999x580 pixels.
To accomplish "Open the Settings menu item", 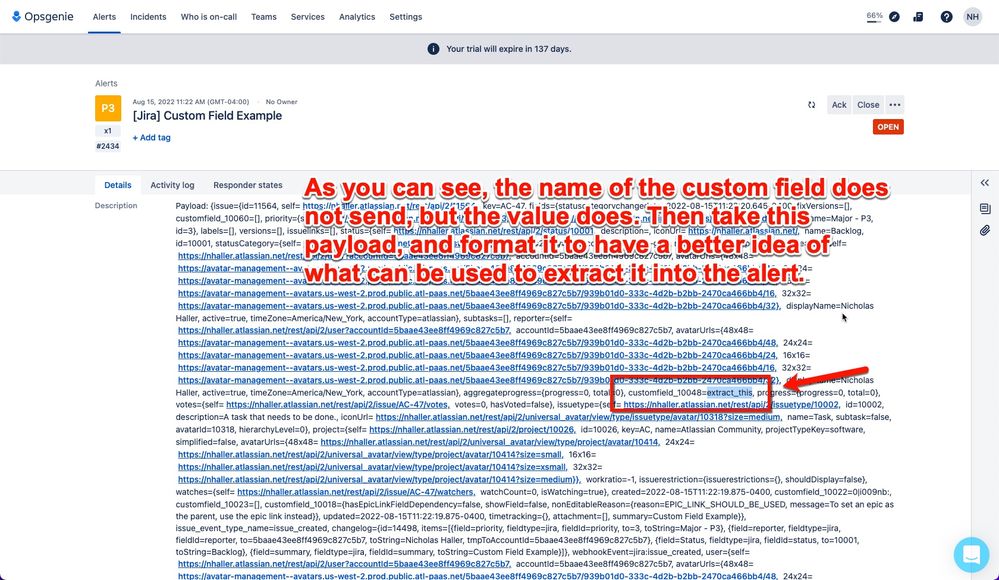I will pyautogui.click(x=406, y=17).
